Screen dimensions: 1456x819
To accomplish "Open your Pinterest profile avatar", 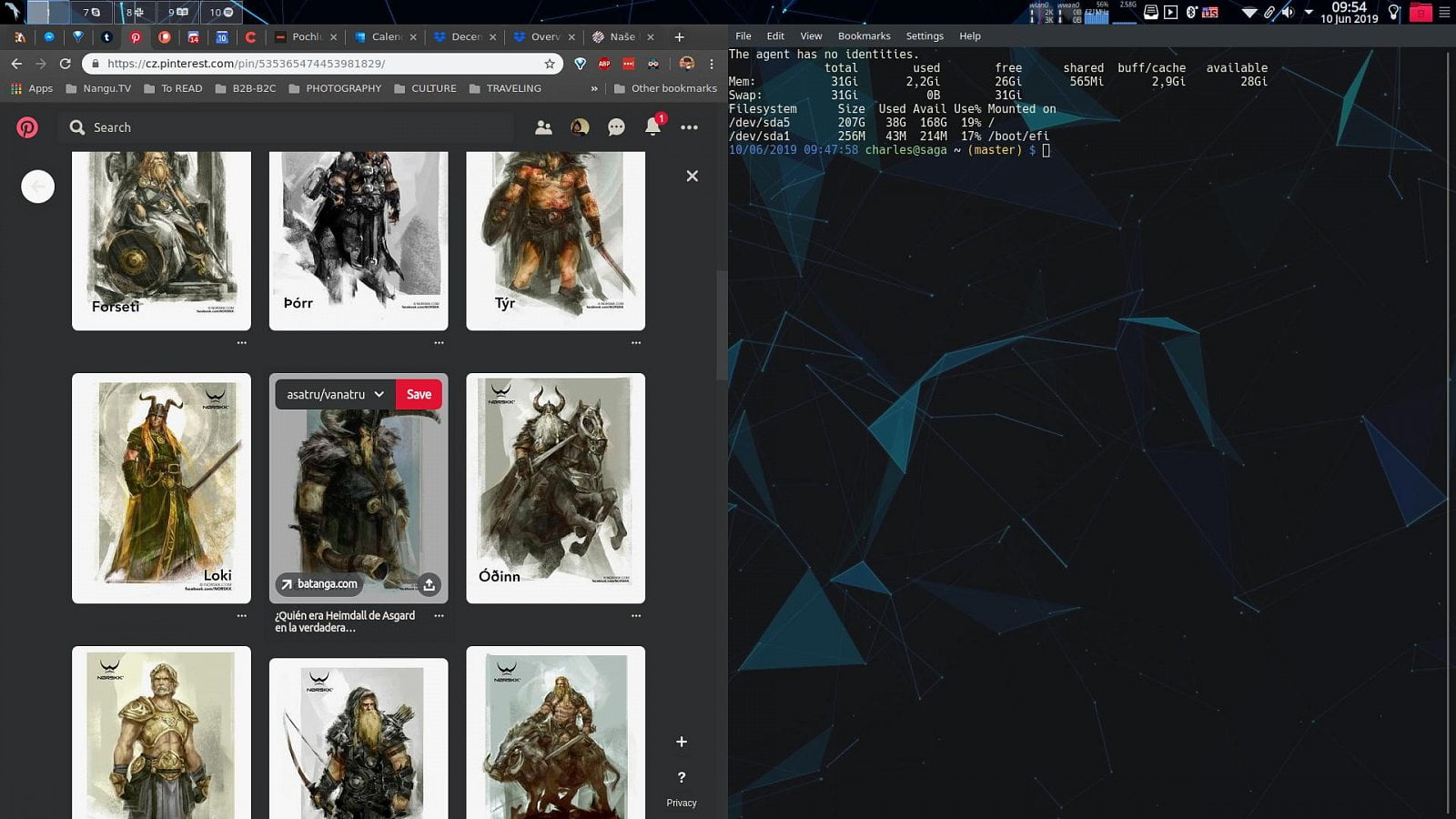I will click(x=580, y=127).
